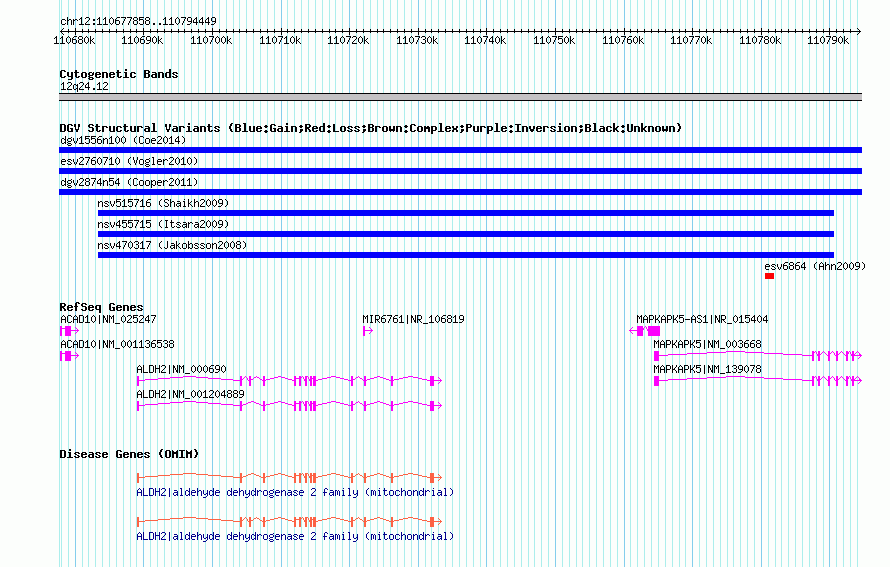This screenshot has height=567, width=890.
Task: Click the red esv6864 loss variant marker
Action: [769, 276]
